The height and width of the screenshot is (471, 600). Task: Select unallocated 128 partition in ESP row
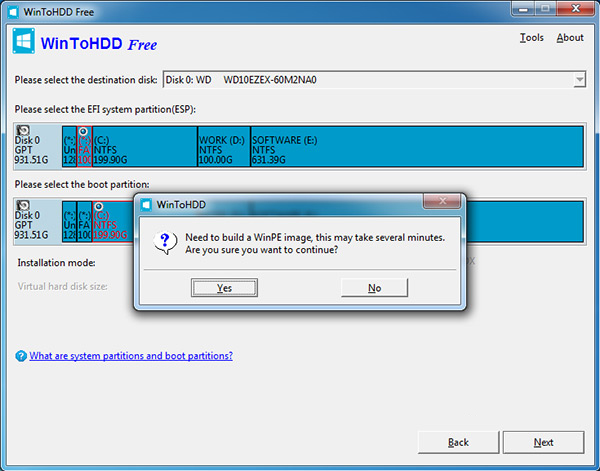coord(69,147)
